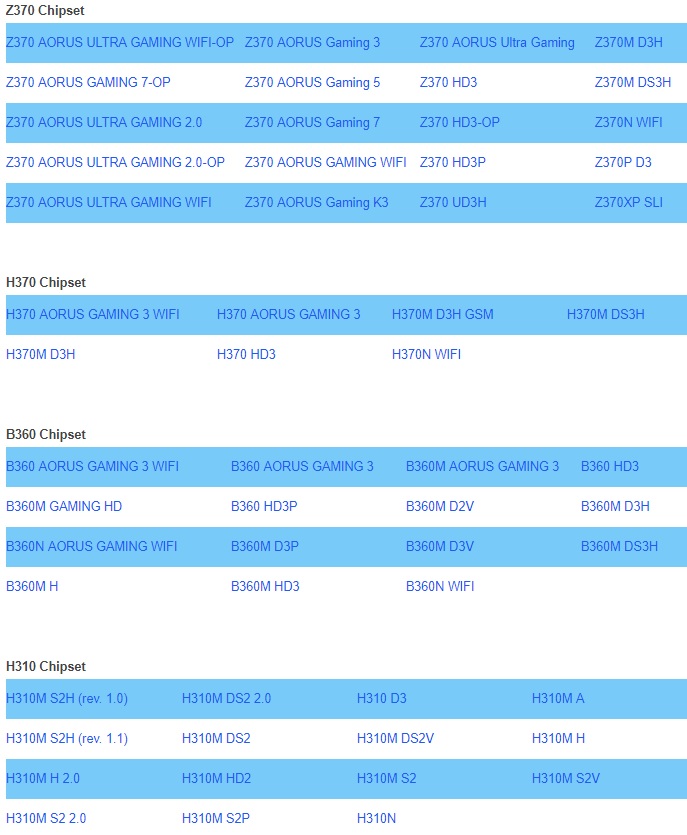
Task: Open Z370 AORUS ULTRA GAMING WIFI-OP link
Action: 120,43
